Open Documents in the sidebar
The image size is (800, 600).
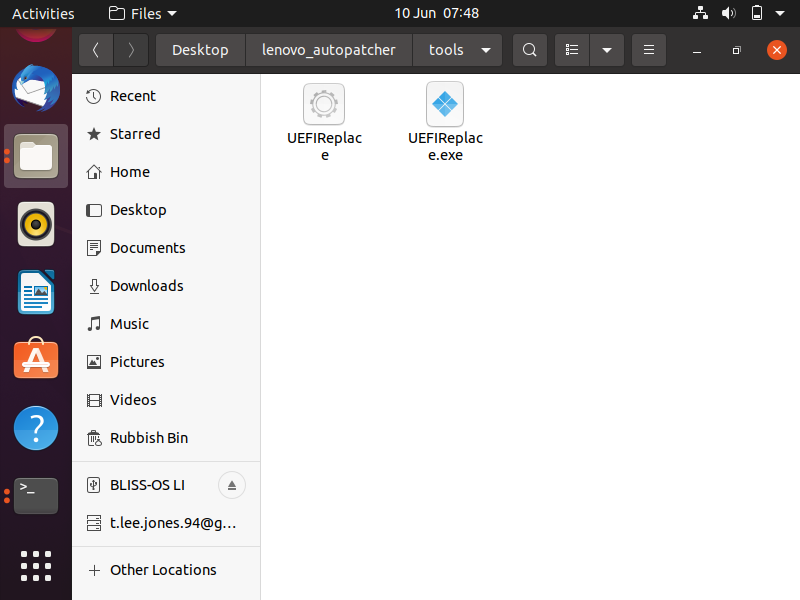(166, 248)
